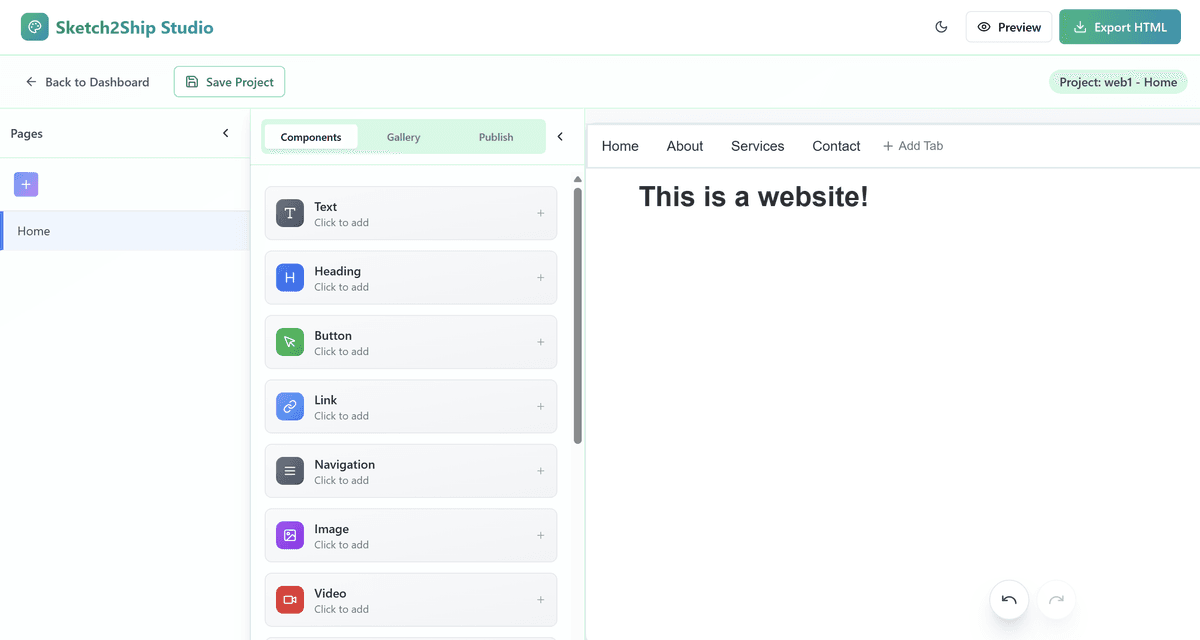The width and height of the screenshot is (1200, 640).
Task: Click the Image component icon
Action: (x=290, y=535)
